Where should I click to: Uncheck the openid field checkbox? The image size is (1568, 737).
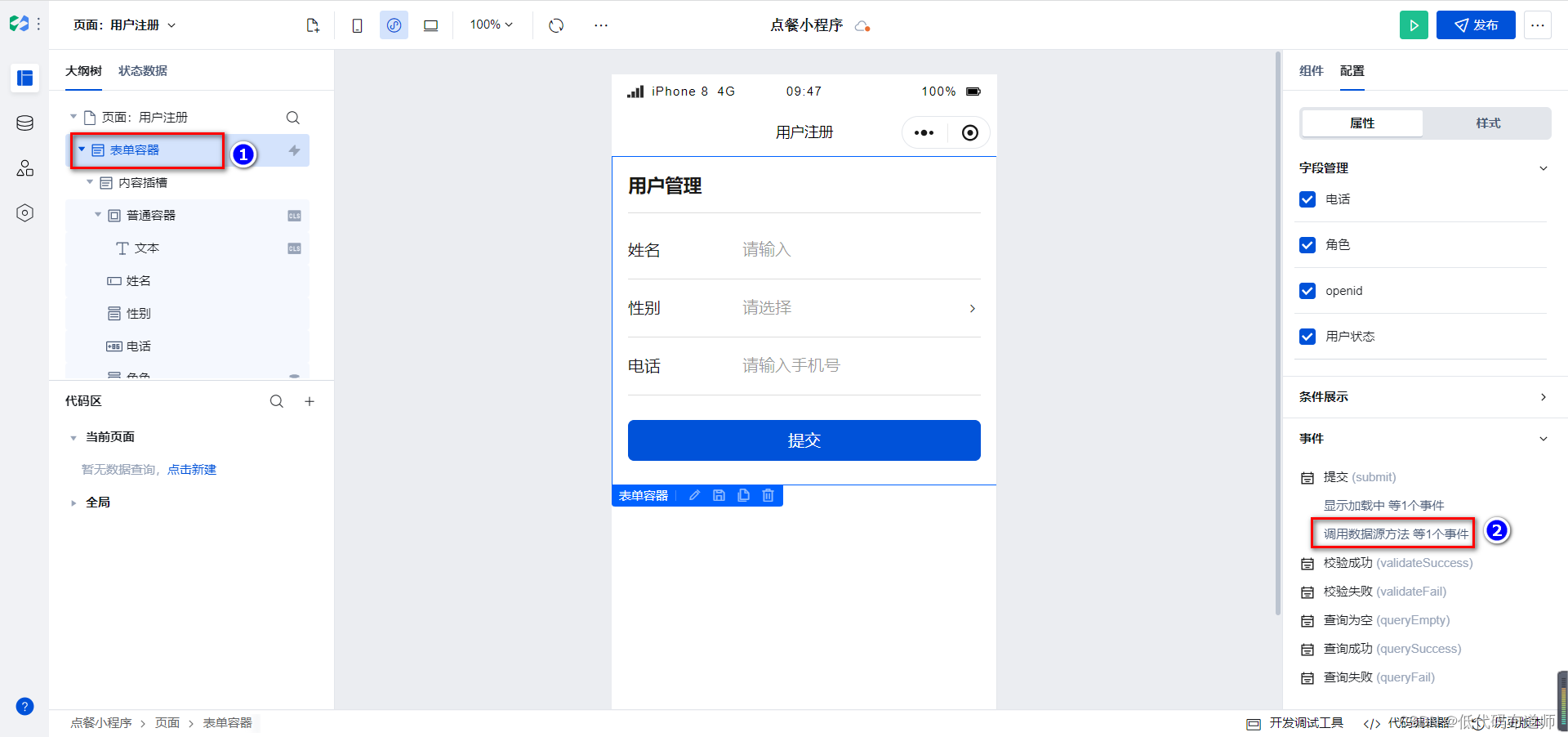tap(1307, 291)
